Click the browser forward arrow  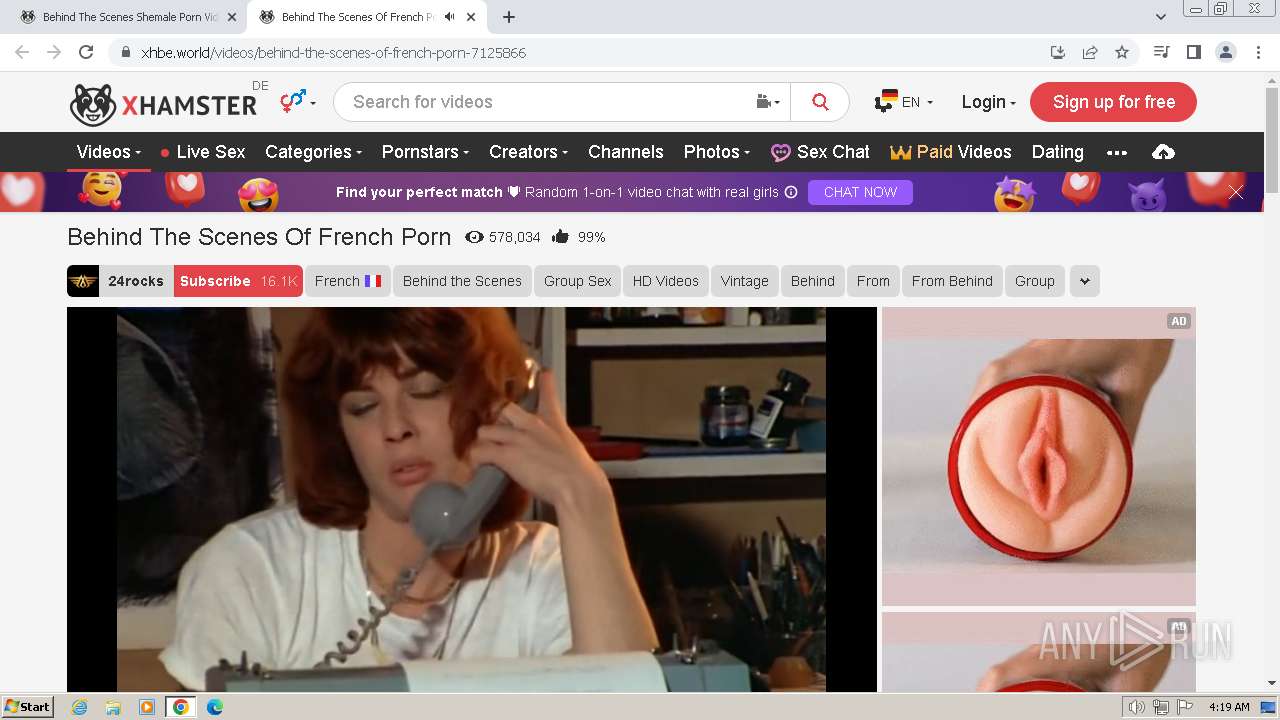(x=54, y=52)
